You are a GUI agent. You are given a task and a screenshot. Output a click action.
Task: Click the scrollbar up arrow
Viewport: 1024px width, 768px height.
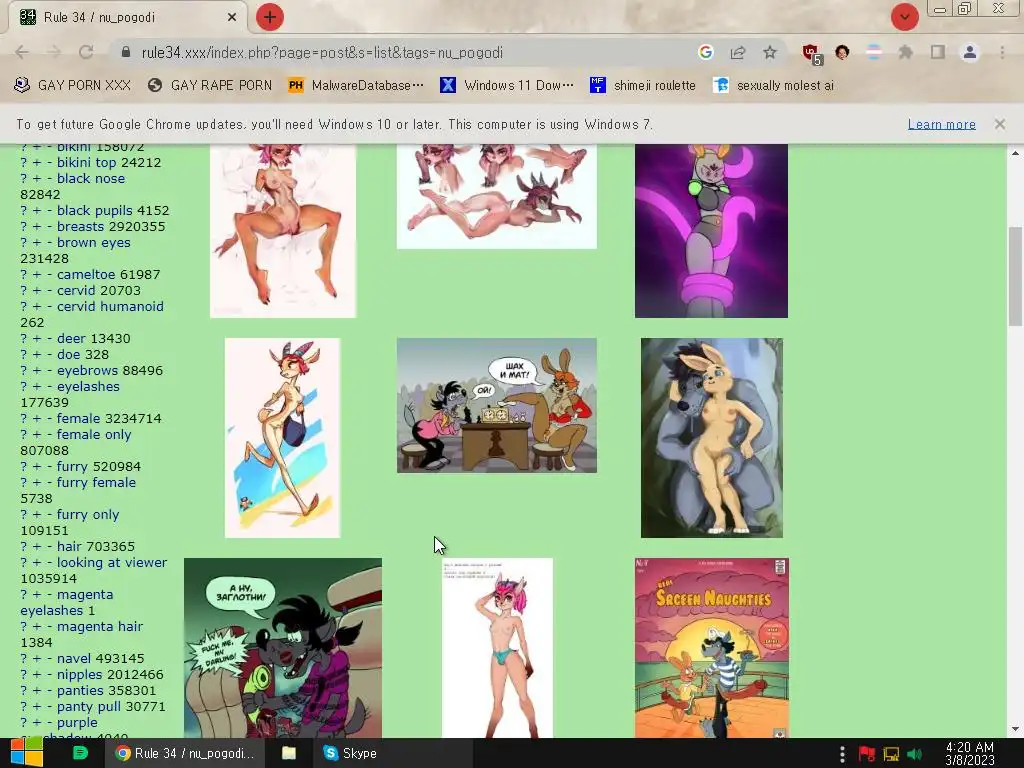click(1015, 153)
